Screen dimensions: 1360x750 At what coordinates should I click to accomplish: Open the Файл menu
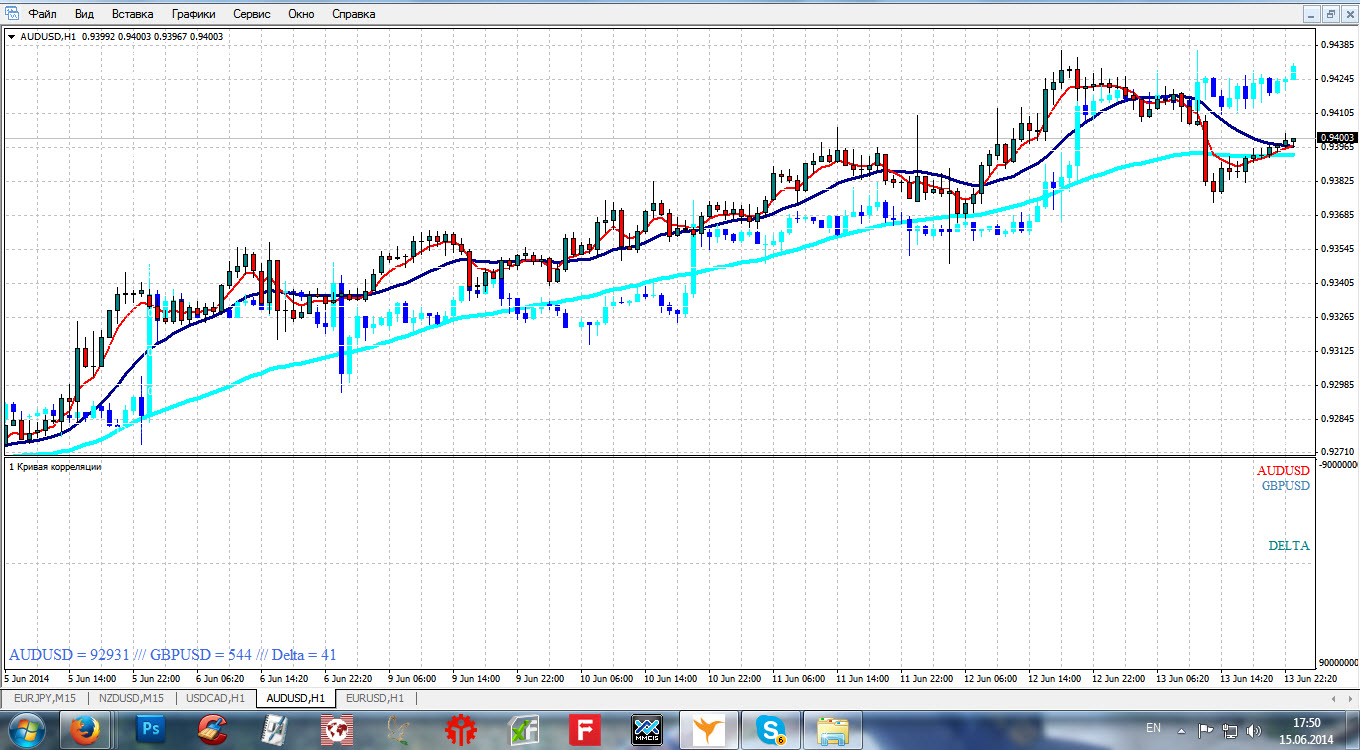click(43, 14)
